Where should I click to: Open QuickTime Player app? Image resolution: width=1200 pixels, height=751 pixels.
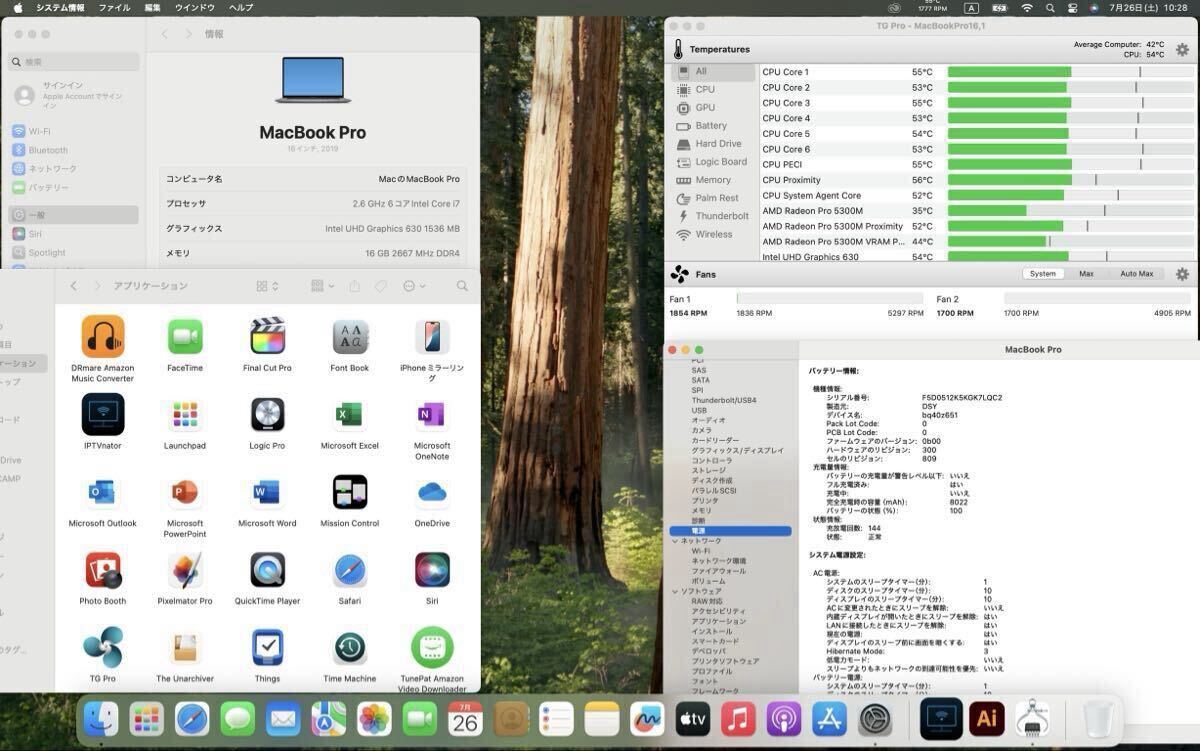point(267,570)
